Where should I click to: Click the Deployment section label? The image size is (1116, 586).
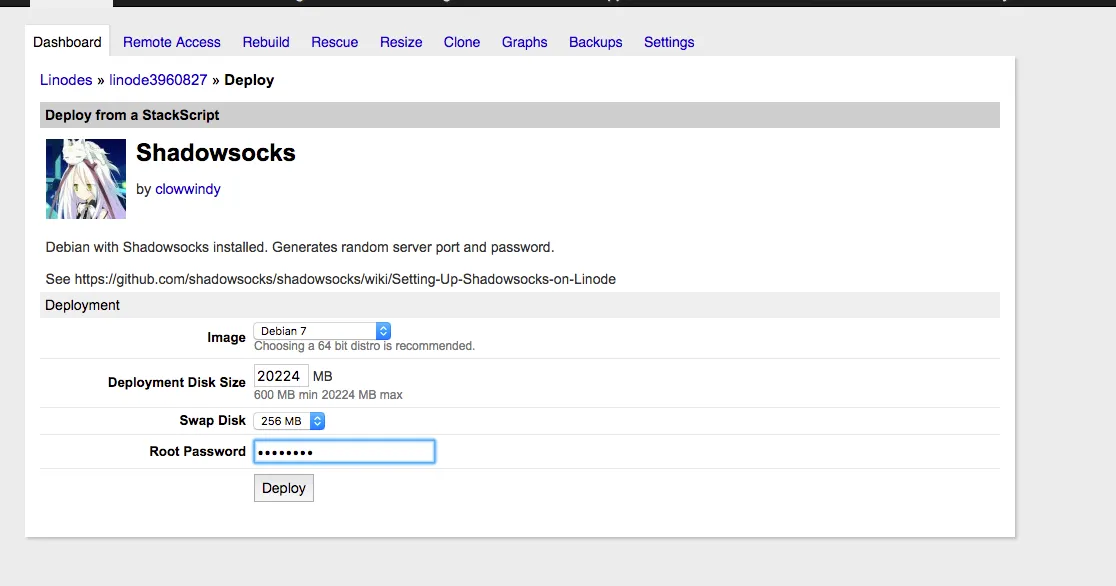83,305
